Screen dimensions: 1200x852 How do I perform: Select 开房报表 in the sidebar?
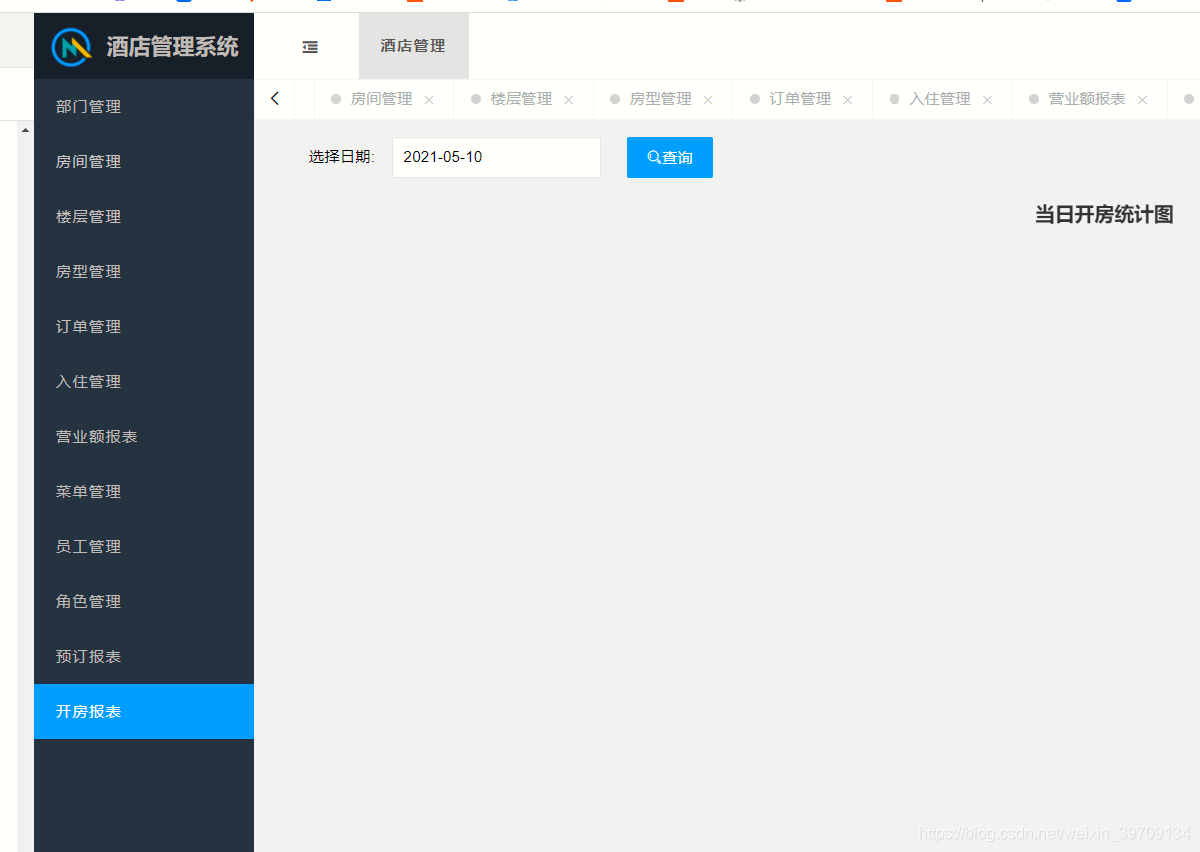(144, 712)
